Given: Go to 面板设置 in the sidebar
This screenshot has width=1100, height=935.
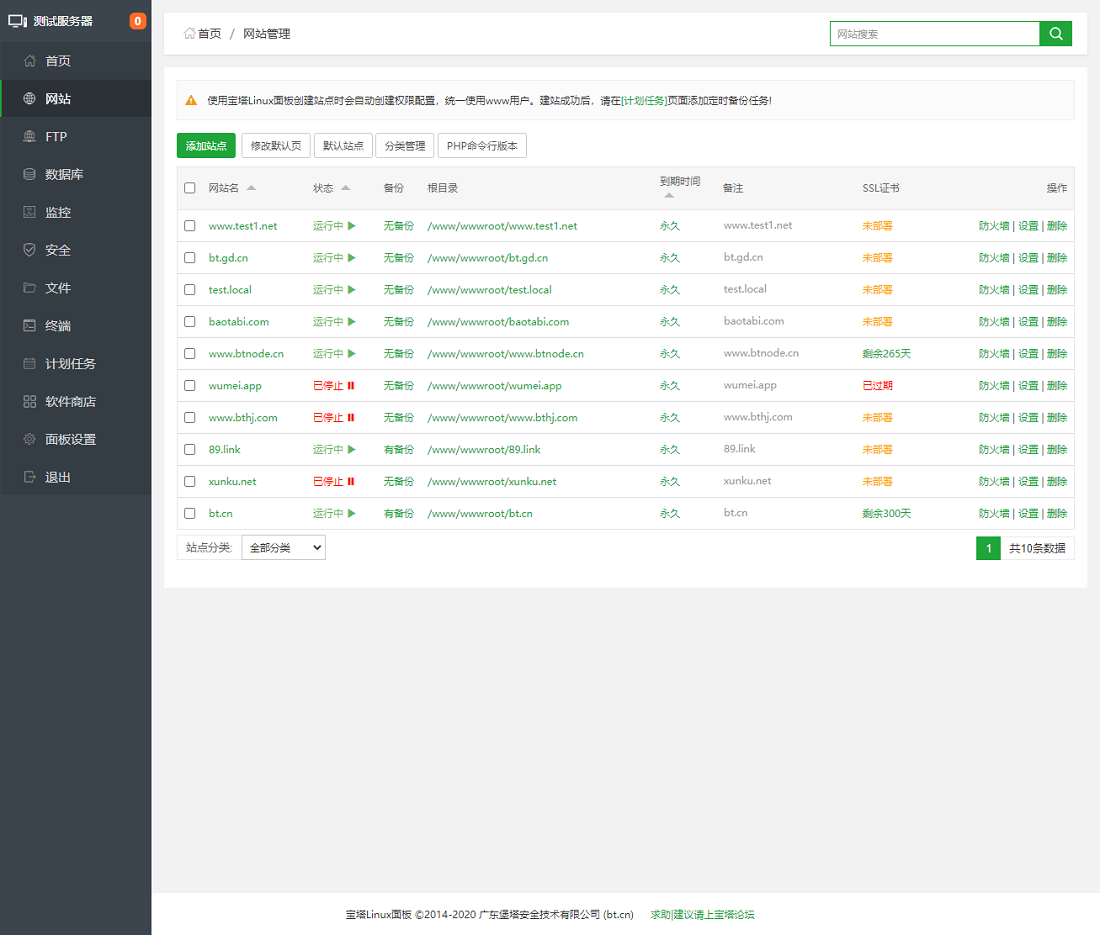Looking at the screenshot, I should point(70,440).
